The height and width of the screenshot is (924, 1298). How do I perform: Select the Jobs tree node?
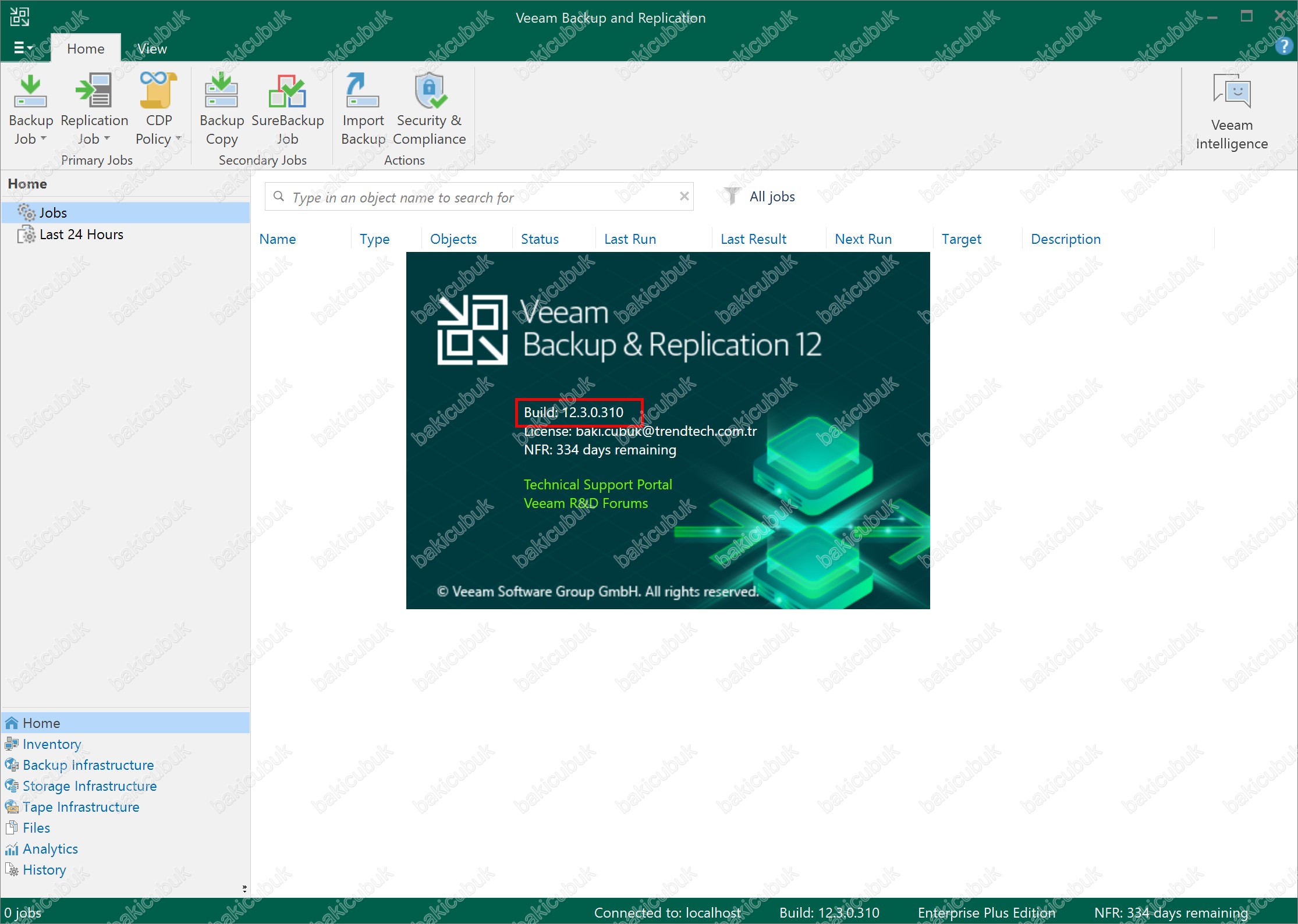click(x=126, y=213)
